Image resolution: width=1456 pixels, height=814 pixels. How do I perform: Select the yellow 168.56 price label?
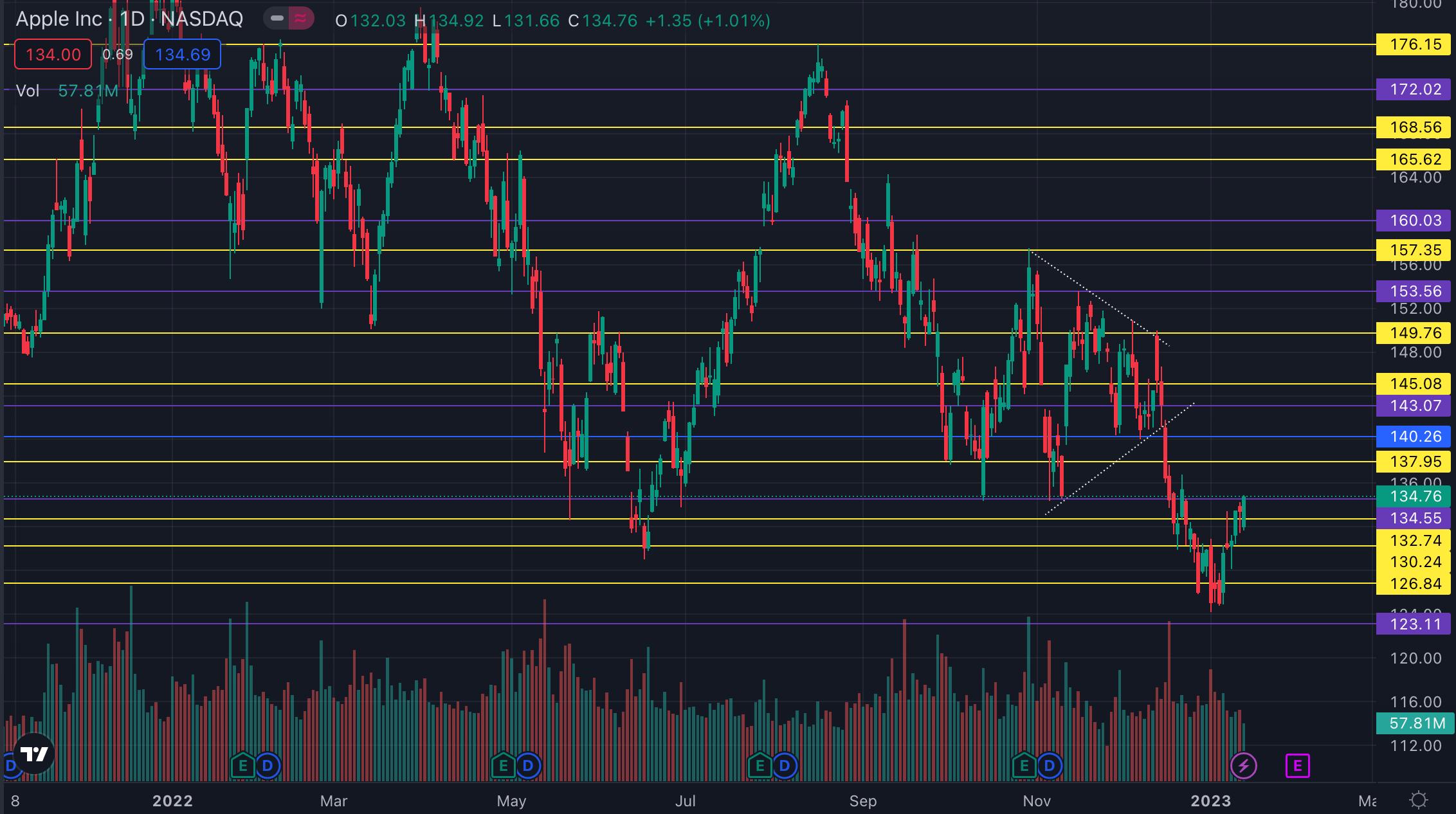pos(1414,127)
